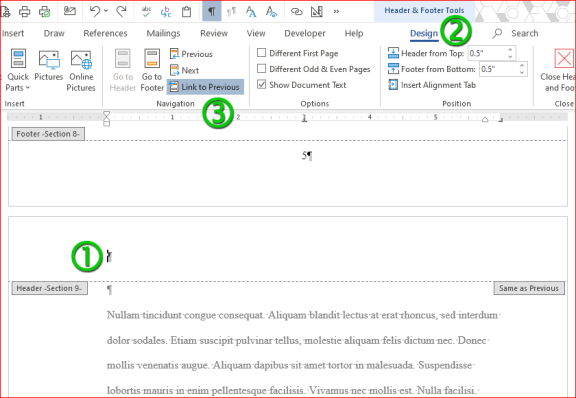Viewport: 576px width, 398px height.
Task: Toggle Link to Previous off
Action: (205, 87)
